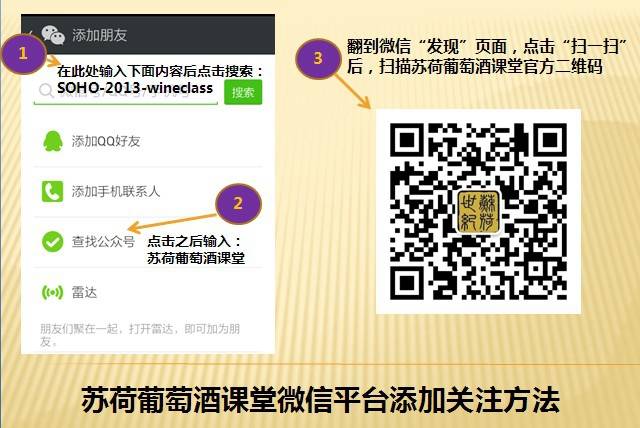Click the WeChat logo in header

pyautogui.click(x=53, y=35)
